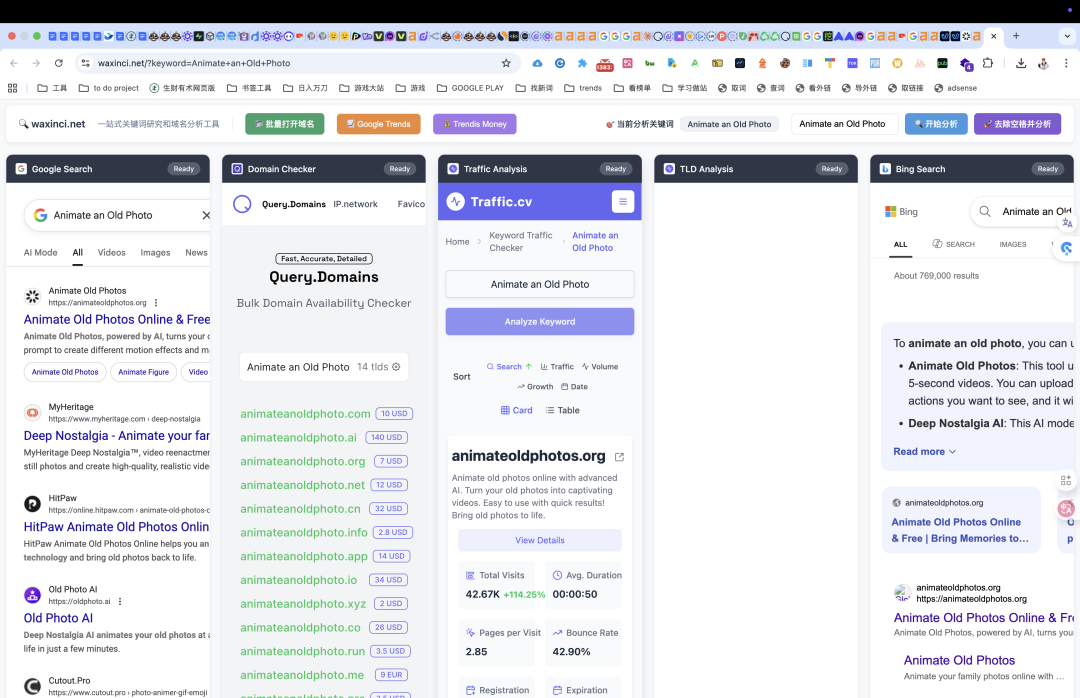This screenshot has width=1080, height=698.
Task: Open Traffic.cv hamburger menu
Action: (623, 201)
